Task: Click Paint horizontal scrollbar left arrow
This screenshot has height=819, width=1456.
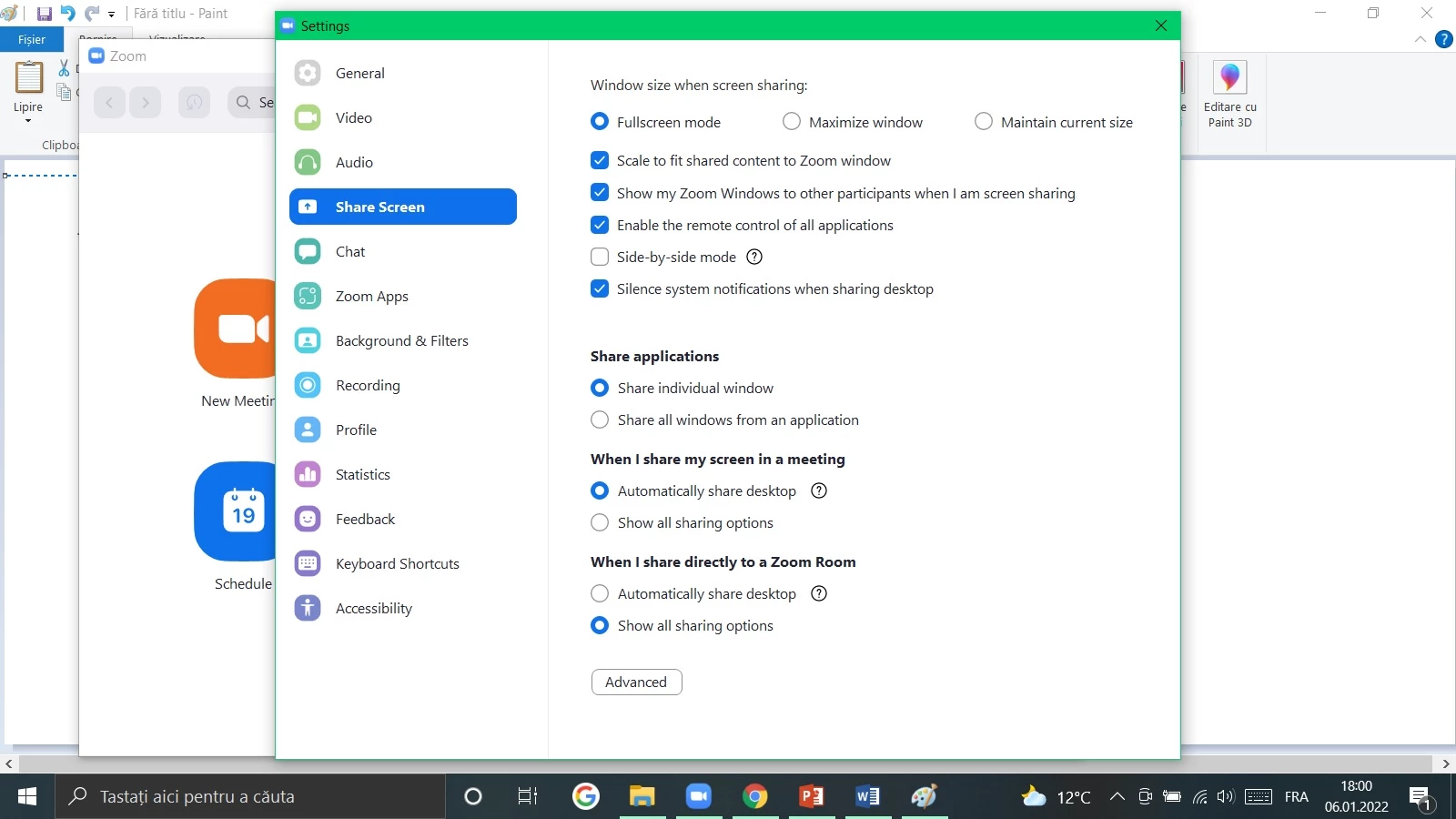Action: [8, 764]
